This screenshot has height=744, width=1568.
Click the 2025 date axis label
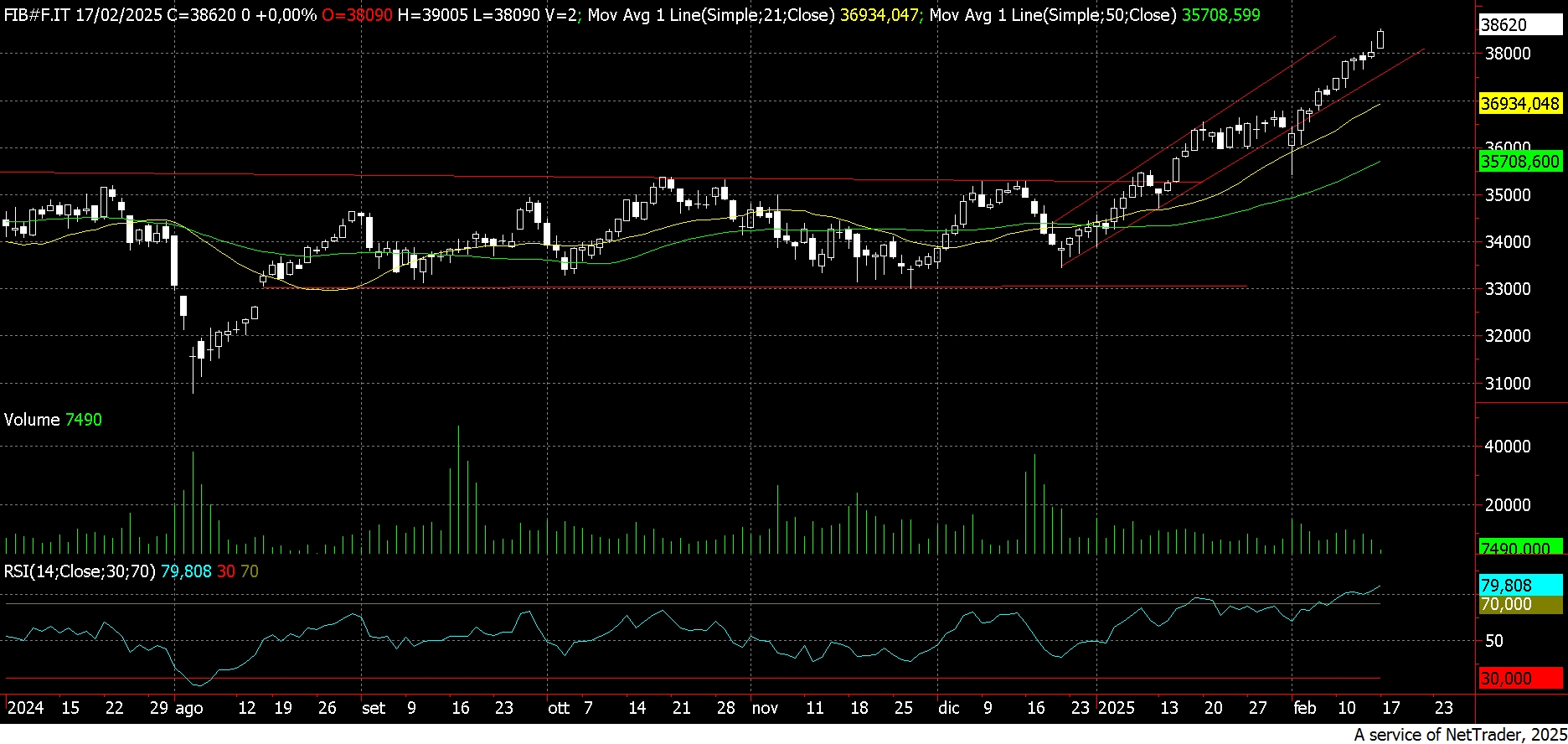tap(1117, 708)
